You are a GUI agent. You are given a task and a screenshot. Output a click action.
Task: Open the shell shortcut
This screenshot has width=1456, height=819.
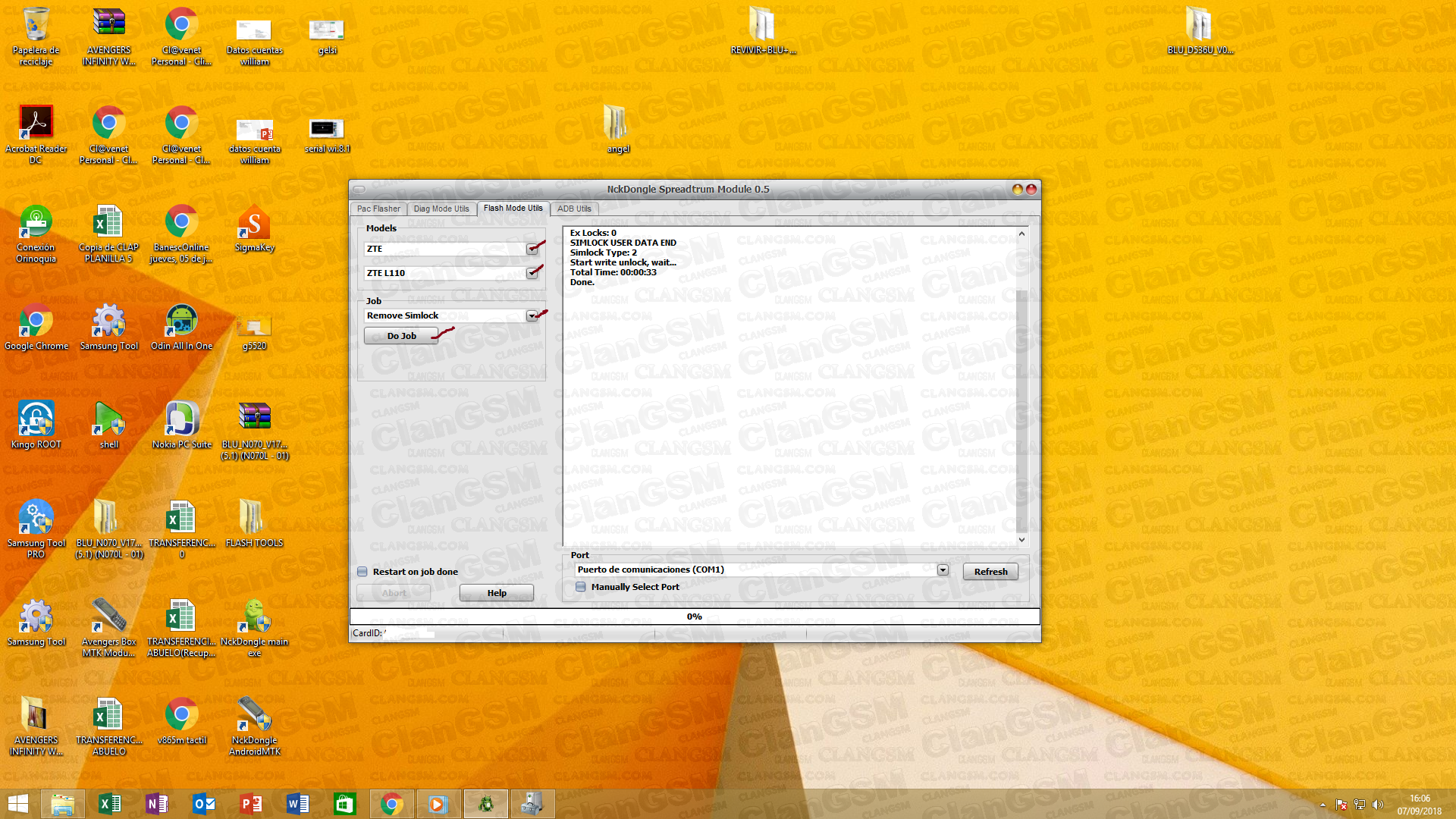coord(108,426)
